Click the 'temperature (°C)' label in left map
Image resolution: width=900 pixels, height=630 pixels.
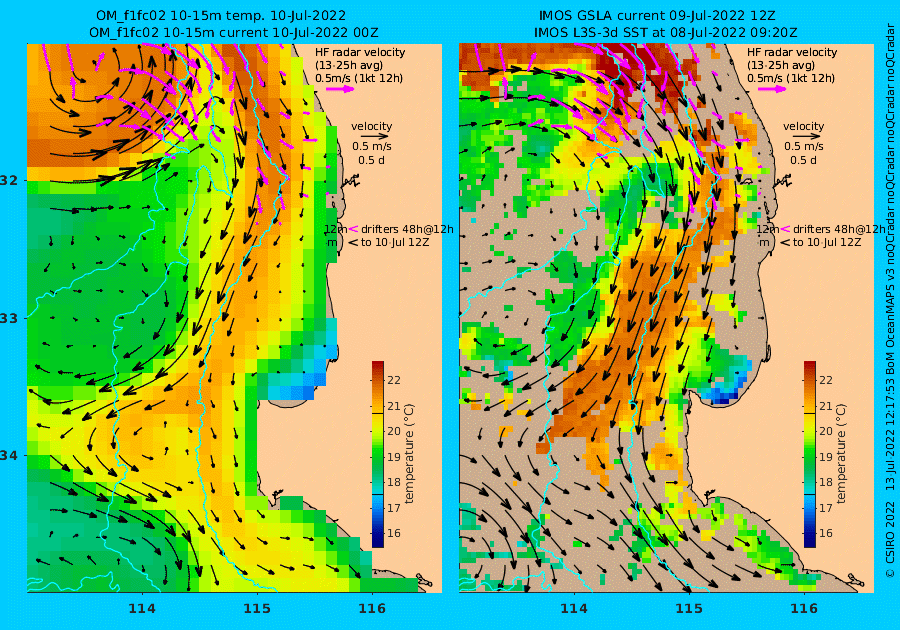[409, 454]
